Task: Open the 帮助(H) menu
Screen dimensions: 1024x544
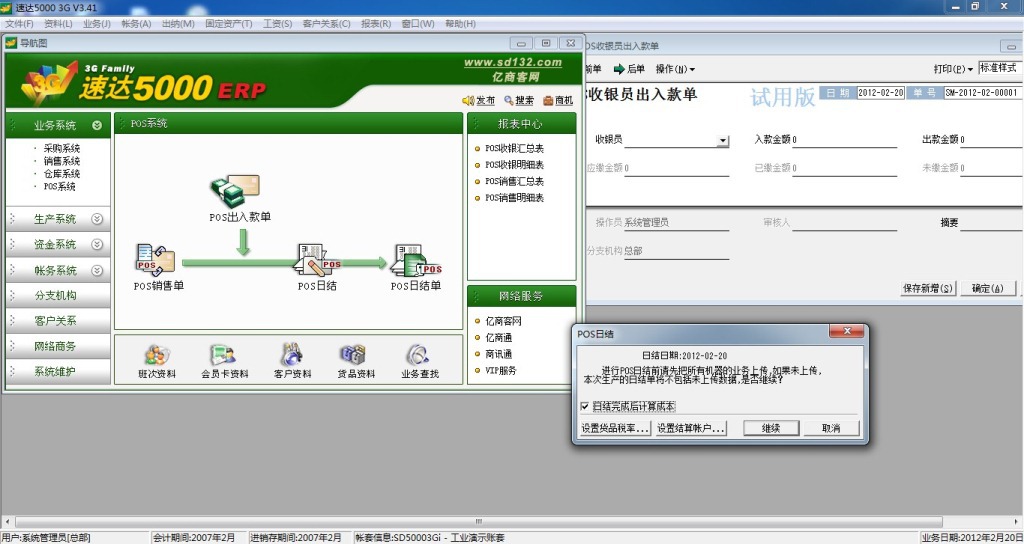Action: pos(460,24)
